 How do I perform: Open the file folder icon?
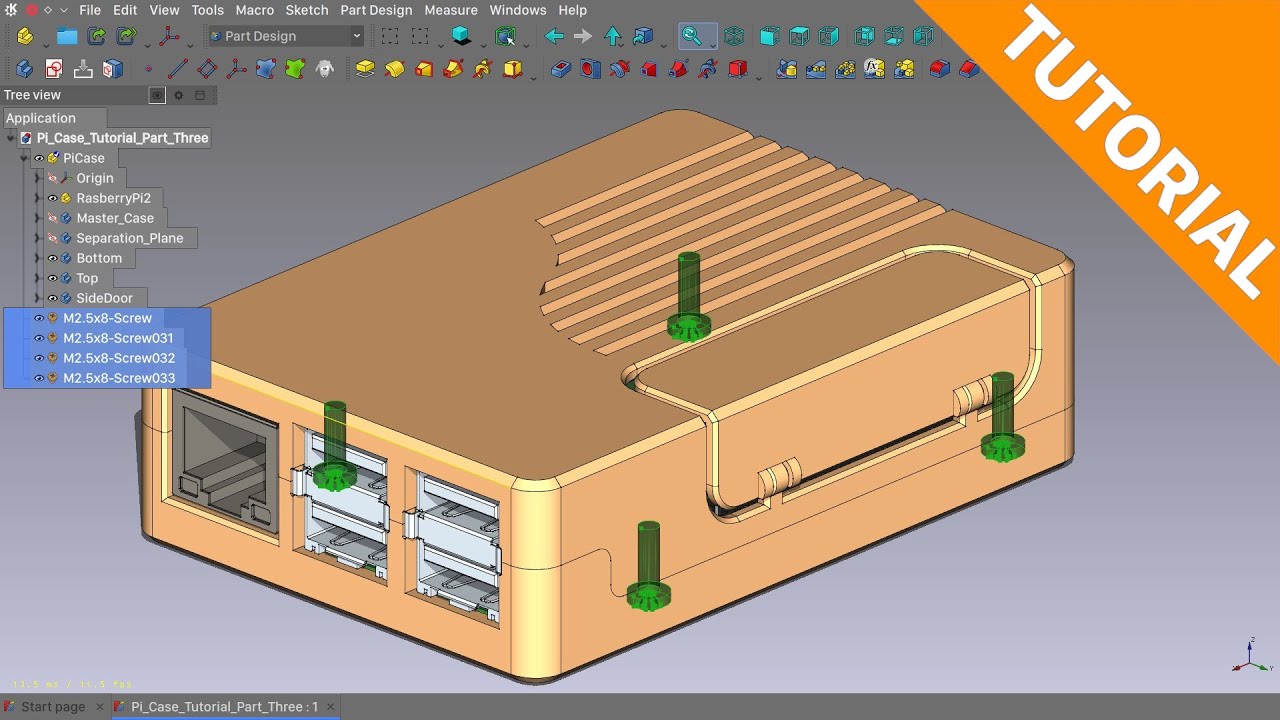pos(67,36)
